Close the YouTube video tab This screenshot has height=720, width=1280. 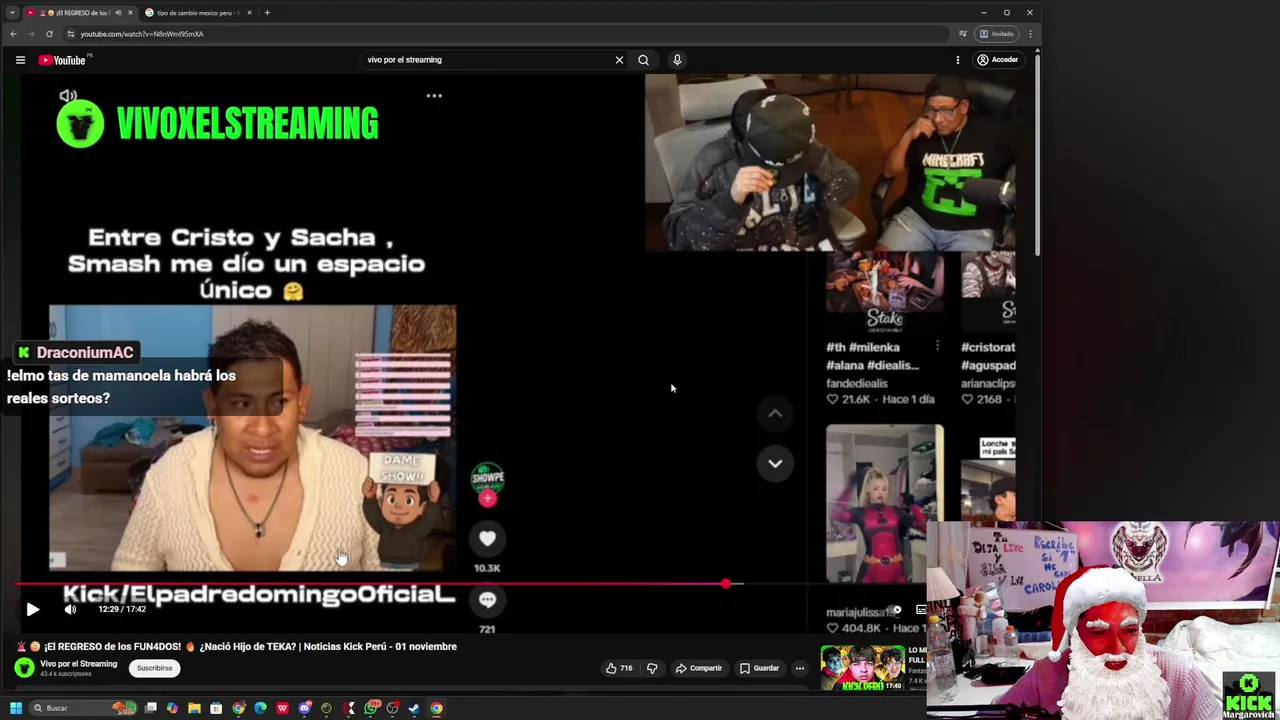pyautogui.click(x=132, y=13)
